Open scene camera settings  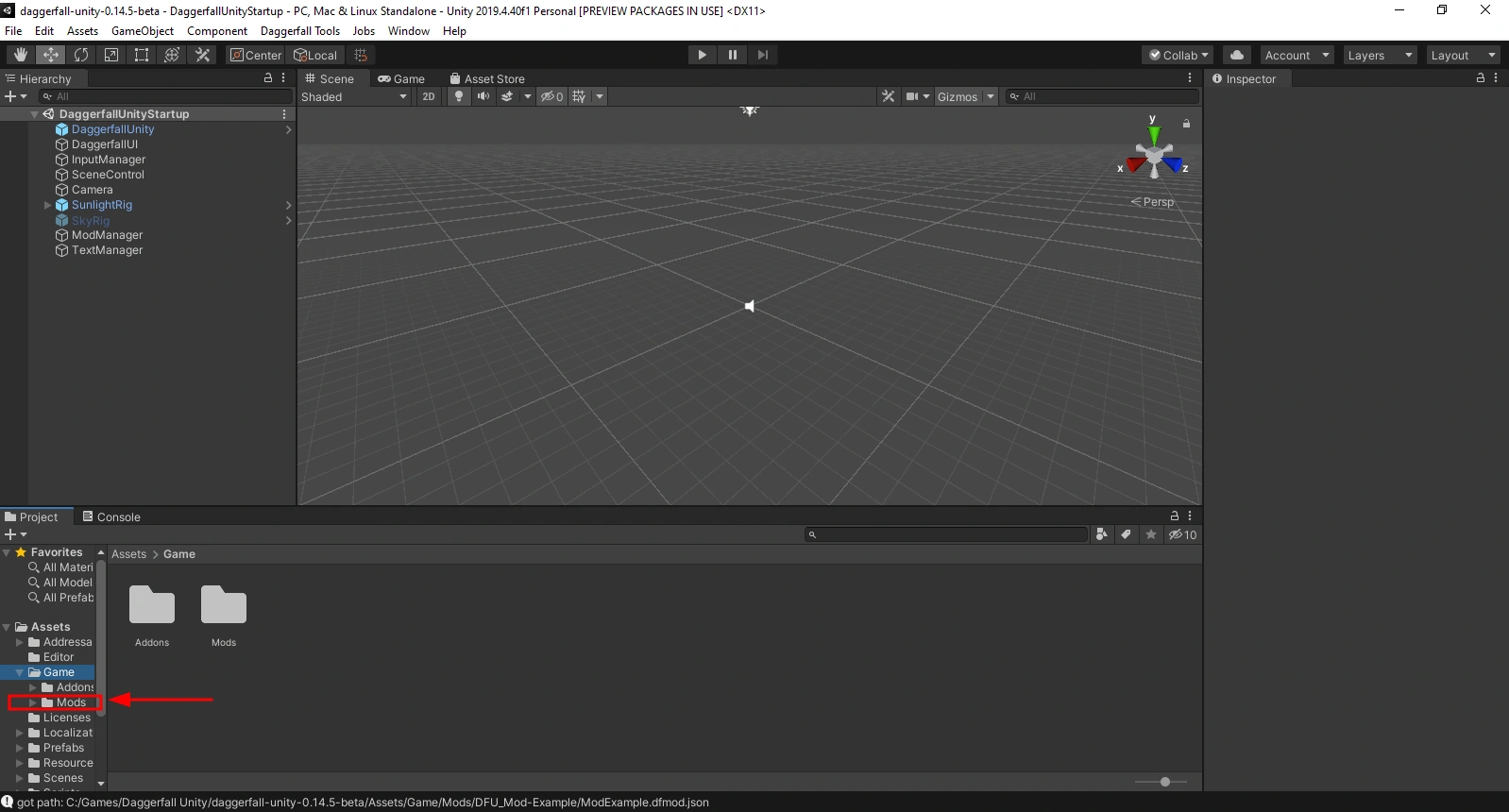coord(912,96)
